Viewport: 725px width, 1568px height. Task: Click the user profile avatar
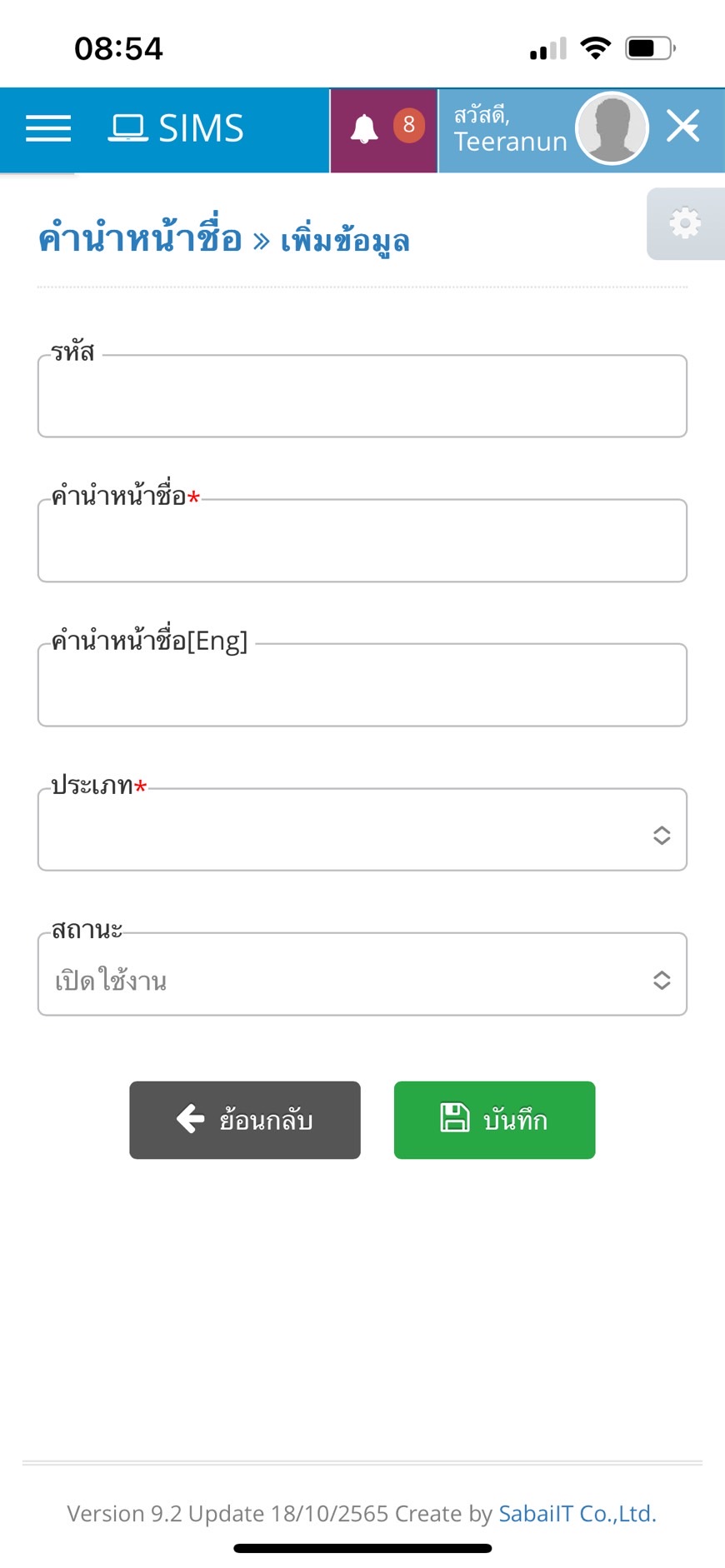click(612, 128)
